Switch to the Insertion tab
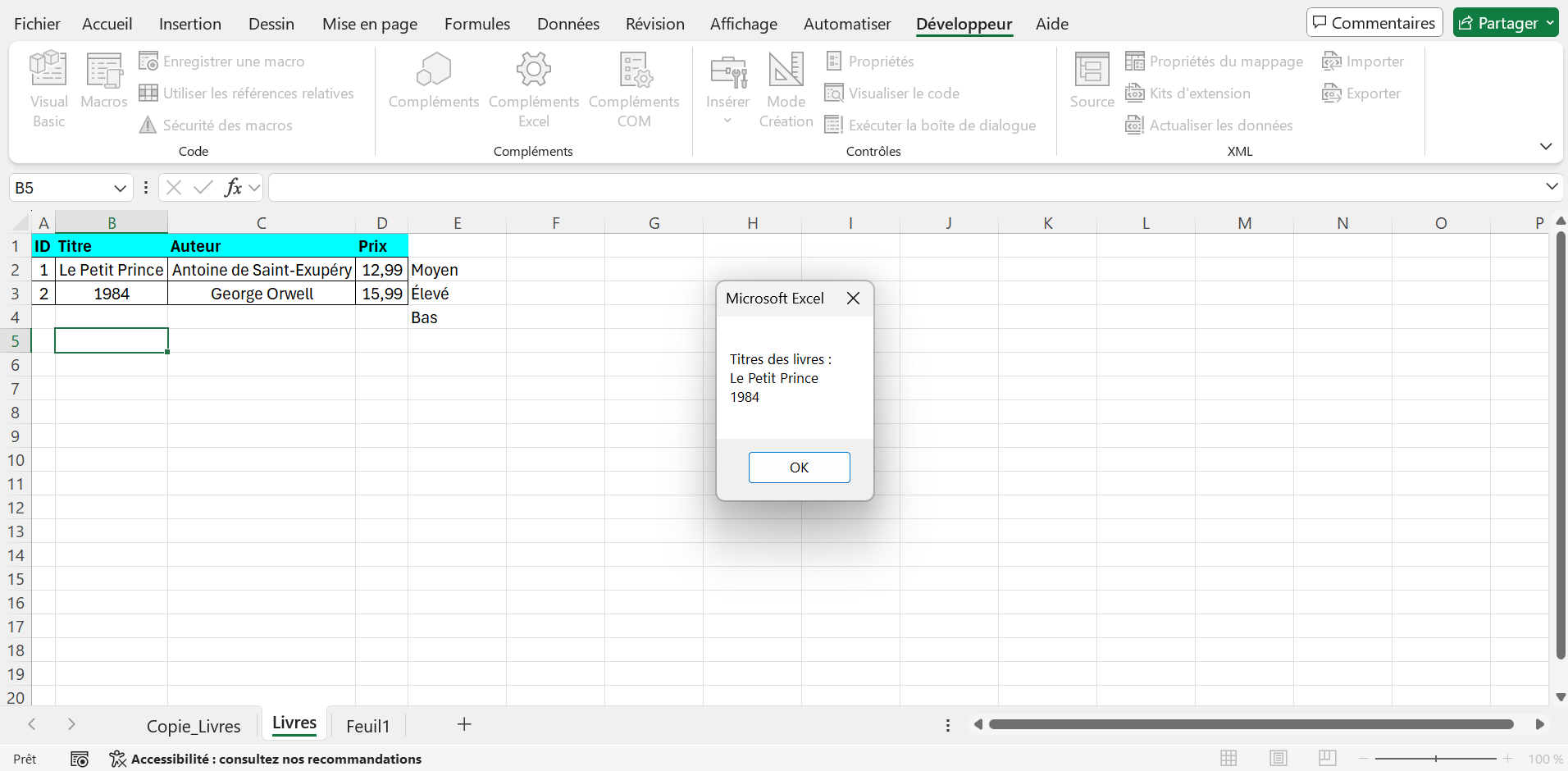 pos(189,24)
